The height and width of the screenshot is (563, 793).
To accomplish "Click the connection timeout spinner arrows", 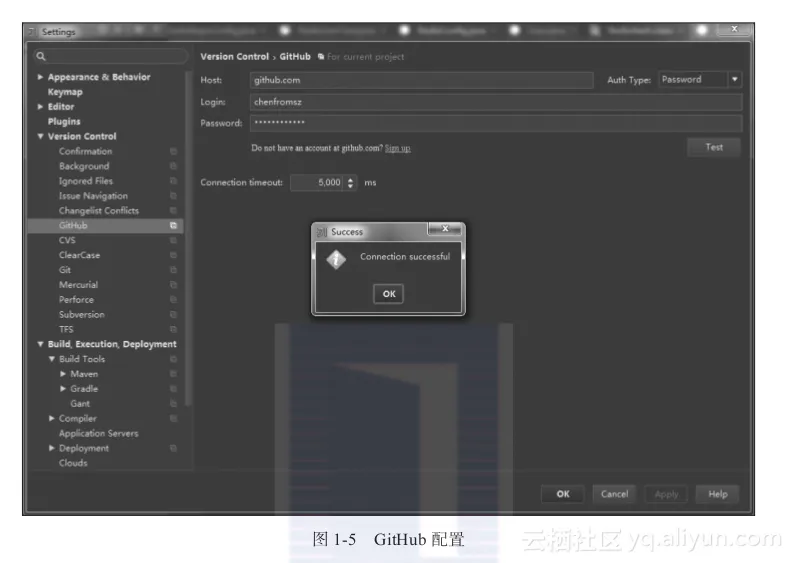I will (x=350, y=183).
